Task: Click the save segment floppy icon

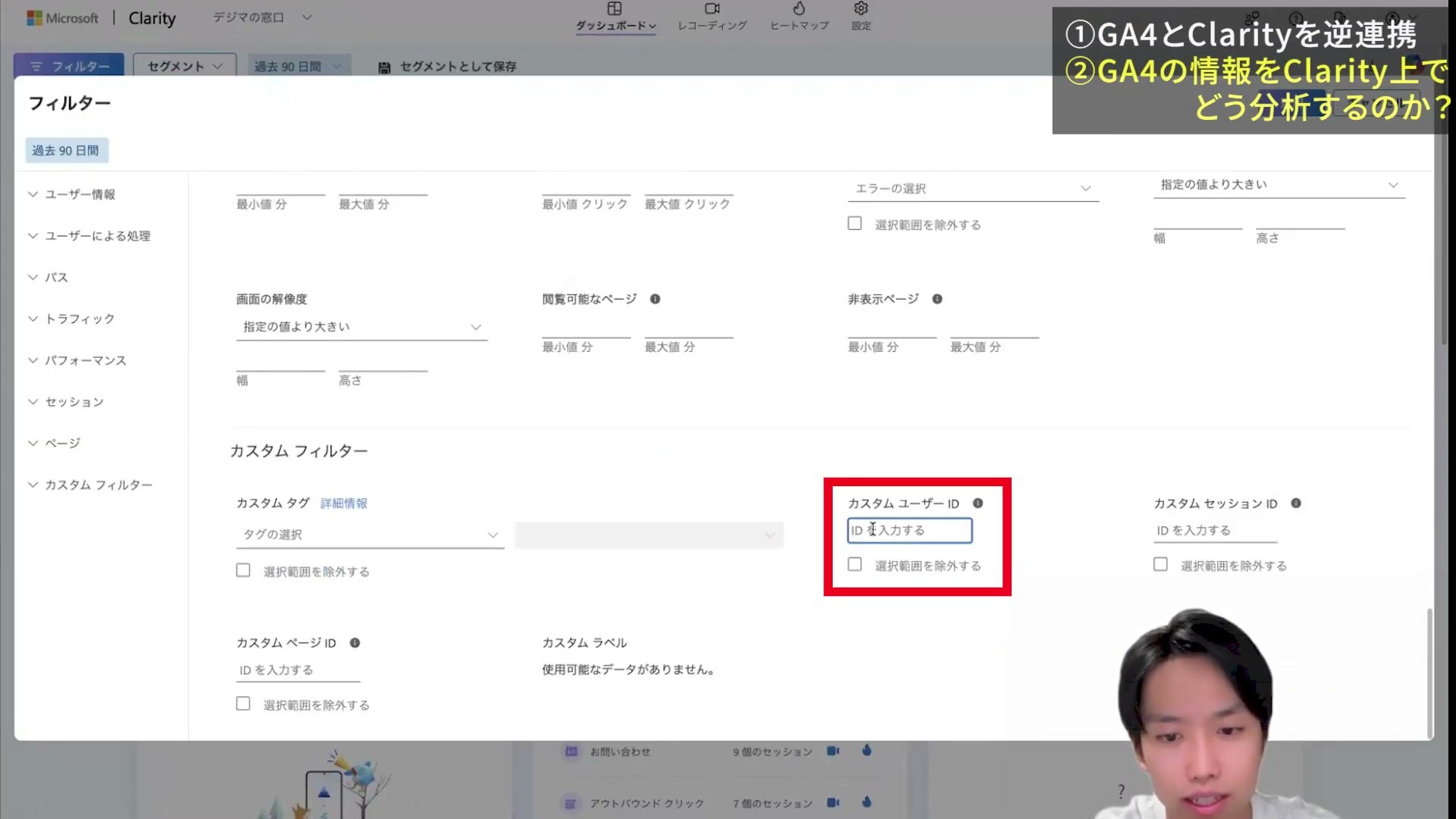Action: click(384, 67)
